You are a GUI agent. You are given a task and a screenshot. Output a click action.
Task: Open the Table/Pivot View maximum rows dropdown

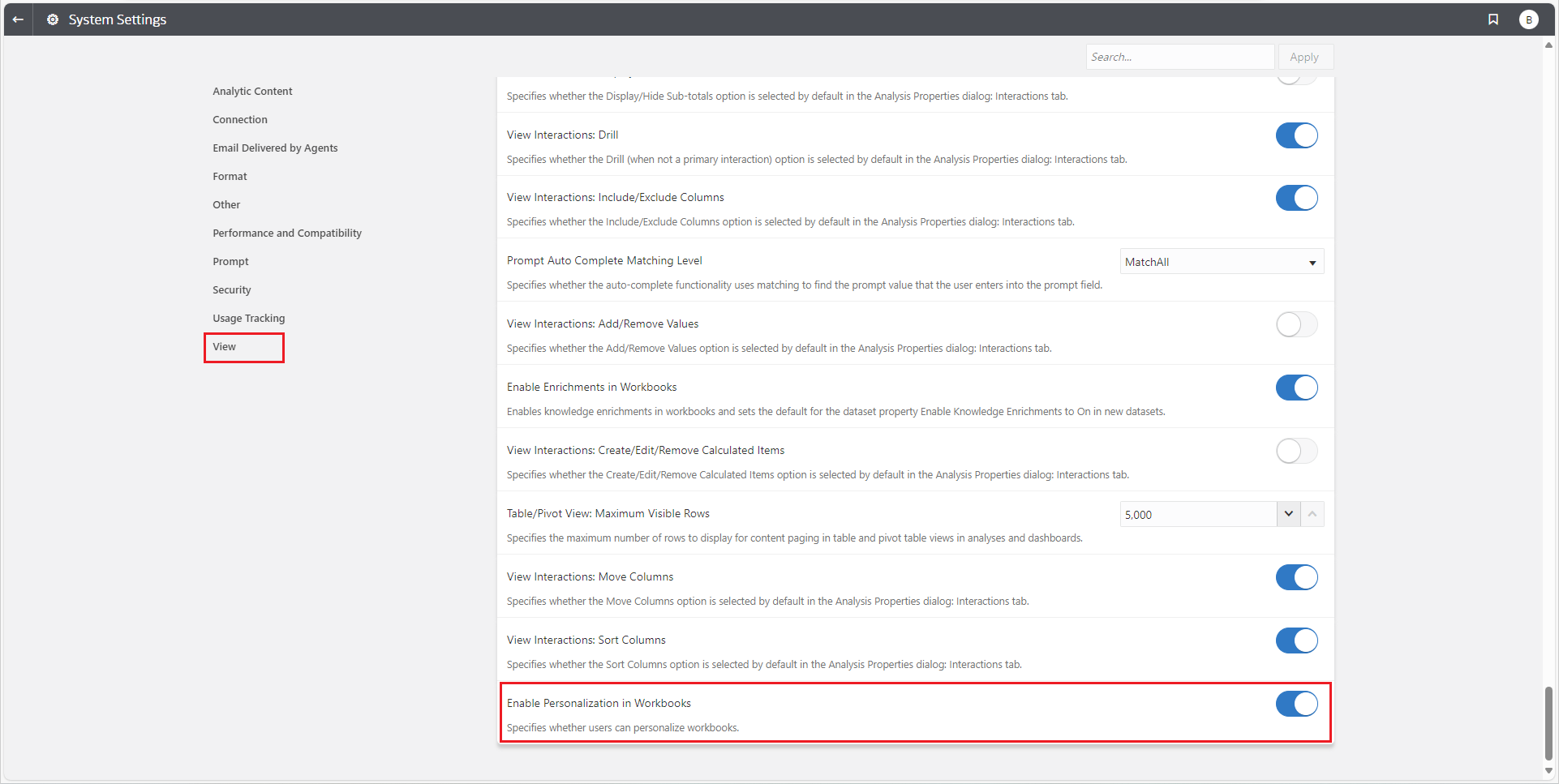point(1289,513)
